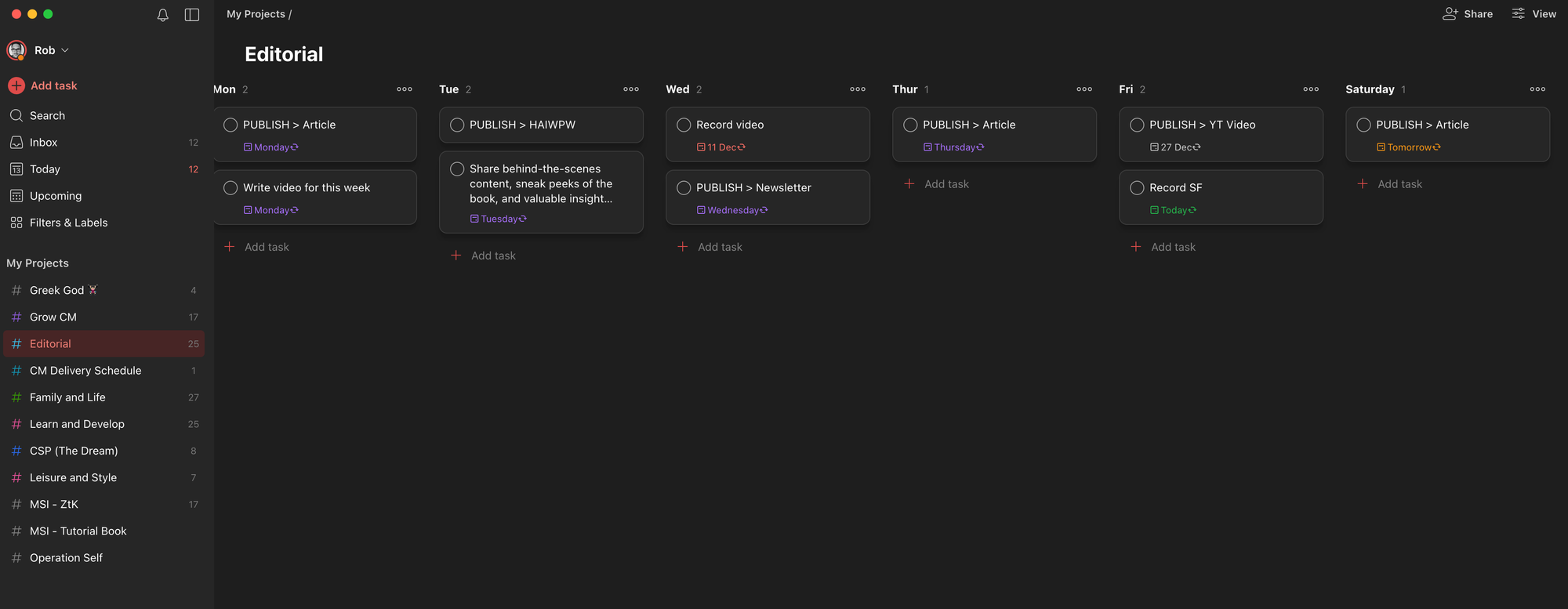Check off PUBLISH > YT Video
Image resolution: width=1568 pixels, height=609 pixels.
pos(1137,125)
